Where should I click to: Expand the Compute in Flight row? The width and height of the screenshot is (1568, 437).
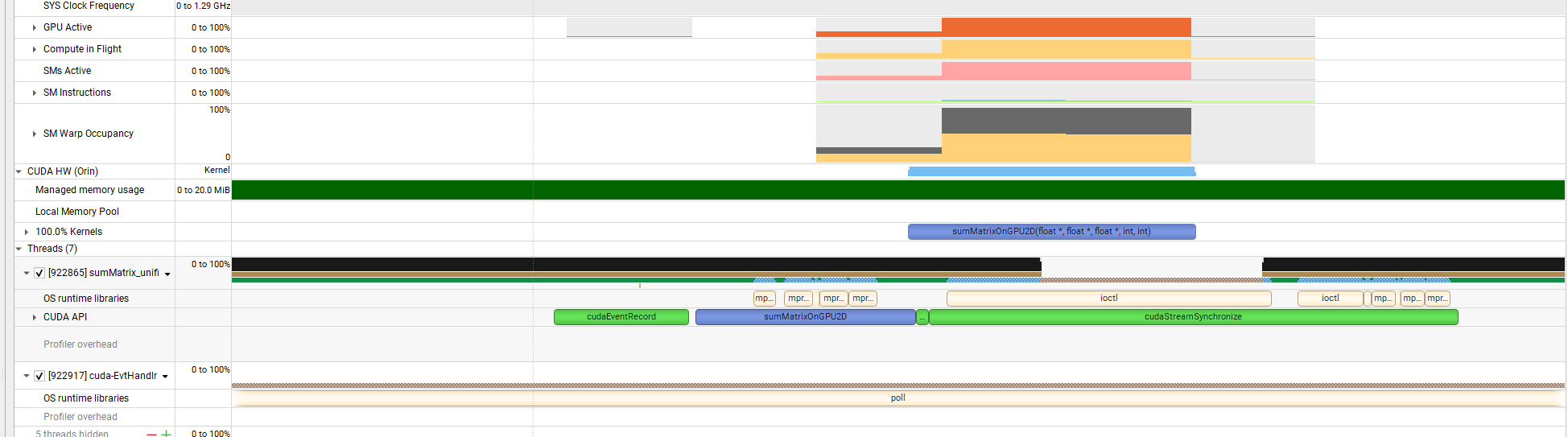click(34, 49)
